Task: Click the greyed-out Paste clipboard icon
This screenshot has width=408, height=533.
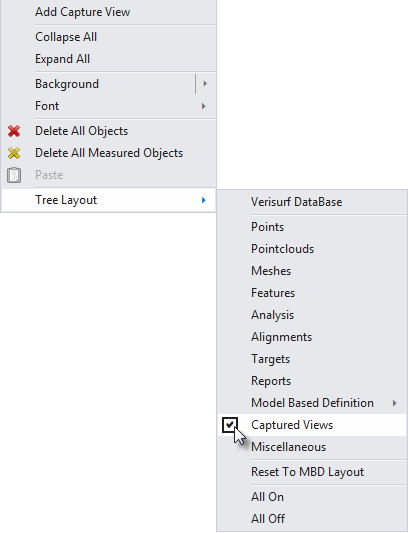Action: [14, 175]
